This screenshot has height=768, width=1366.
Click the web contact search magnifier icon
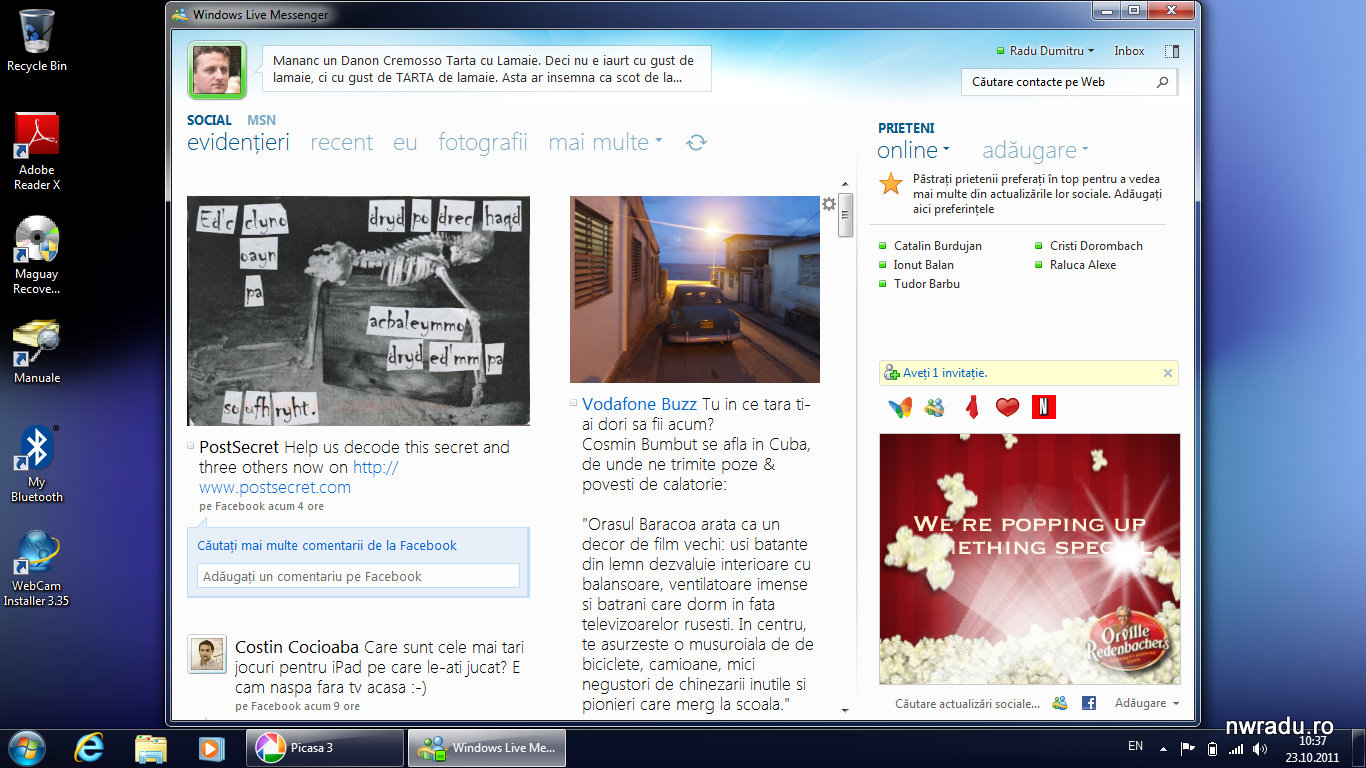click(1162, 82)
